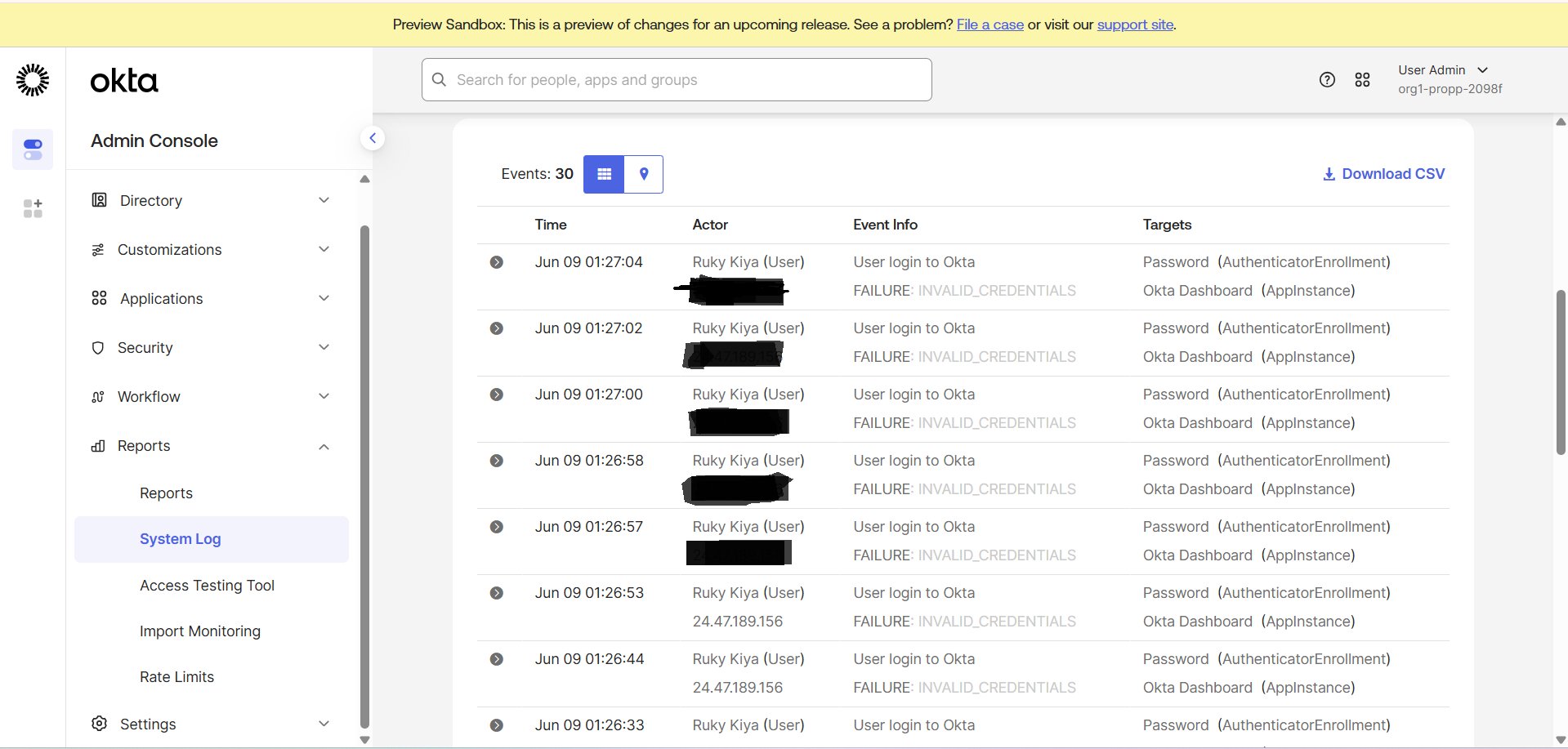The height and width of the screenshot is (749, 1568).
Task: Expand event row at Jun 09 01:26:58
Action: (496, 461)
